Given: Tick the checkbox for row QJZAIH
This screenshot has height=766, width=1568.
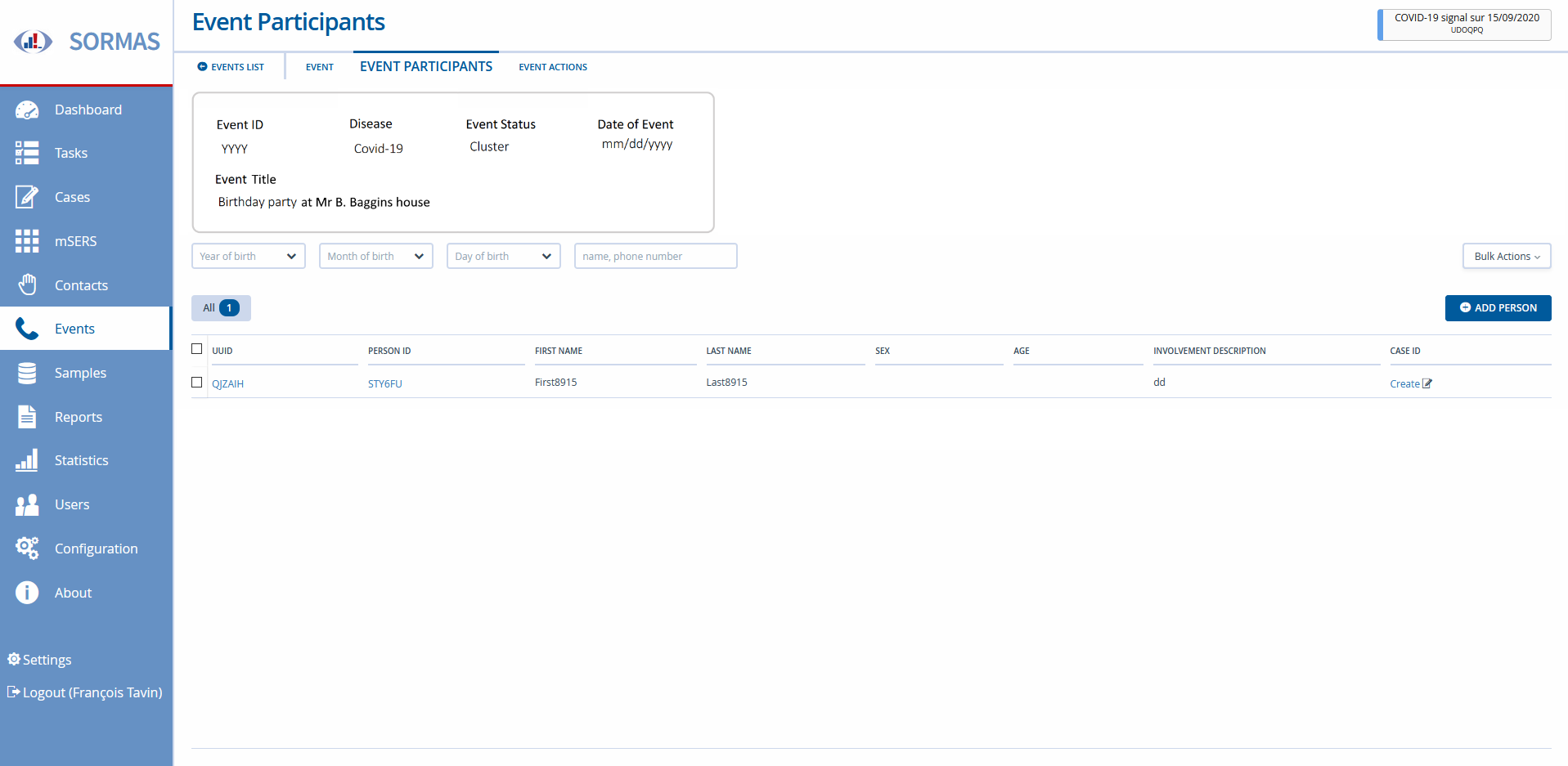Looking at the screenshot, I should point(196,382).
